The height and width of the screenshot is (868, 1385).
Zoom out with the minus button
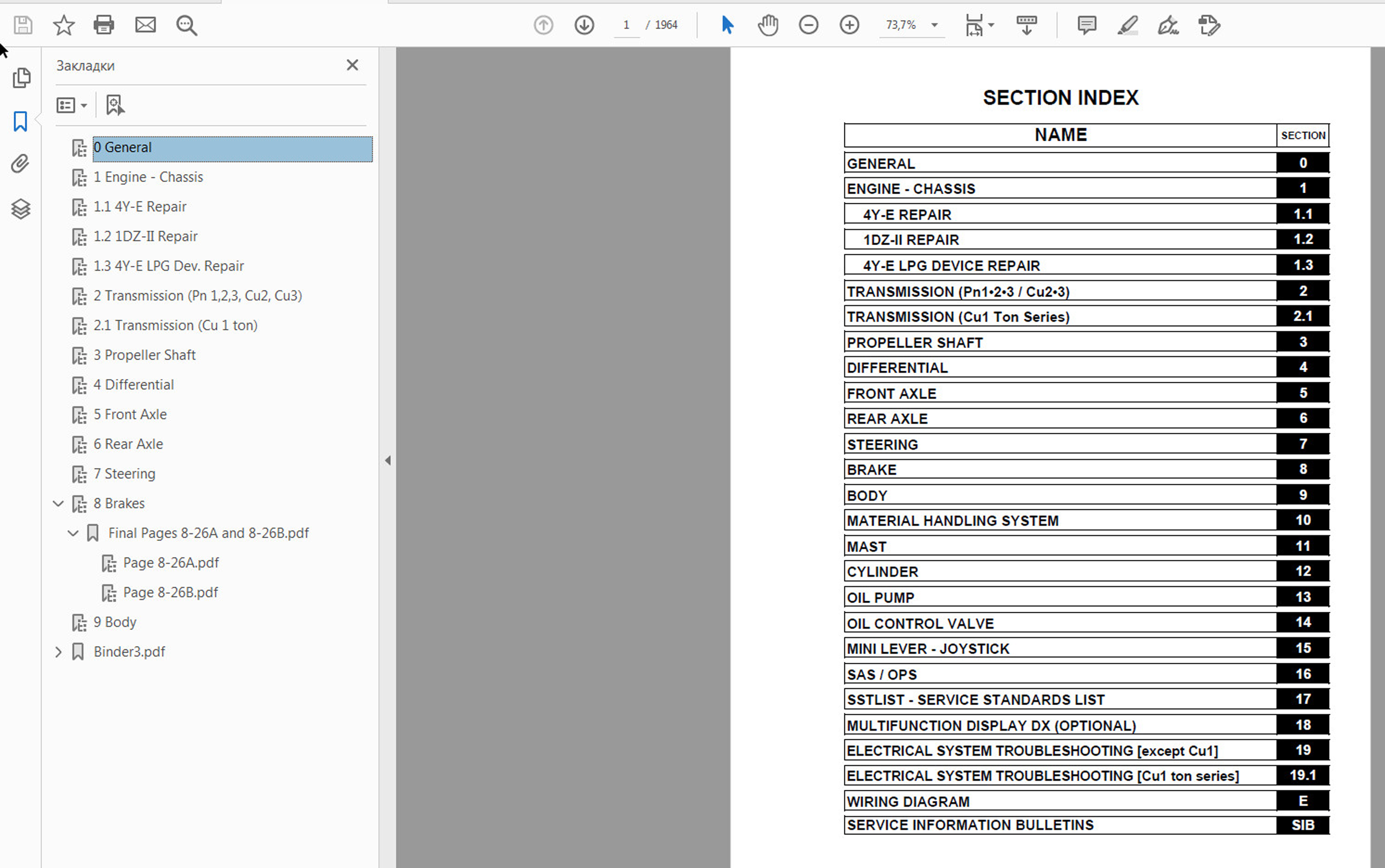(808, 25)
